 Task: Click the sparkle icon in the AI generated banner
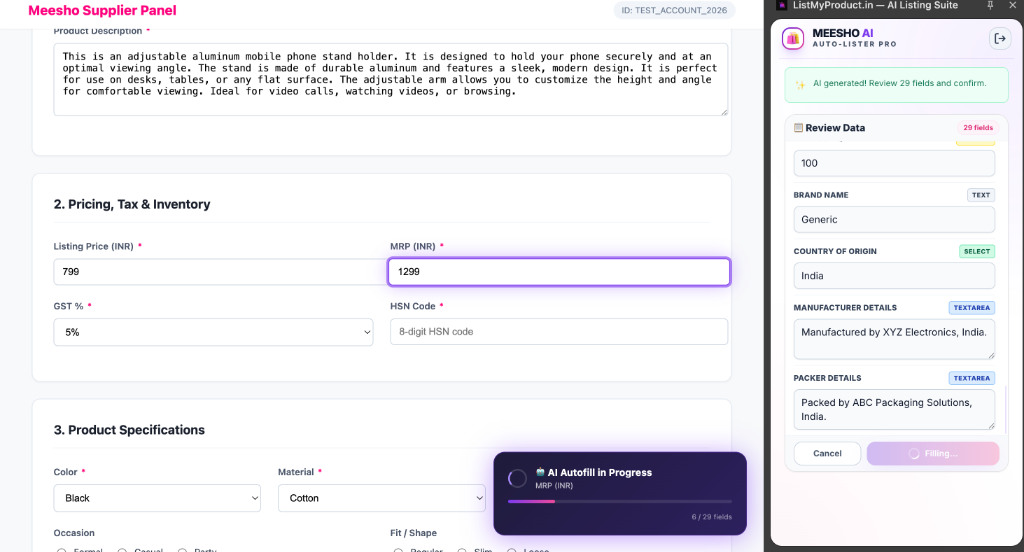(800, 84)
